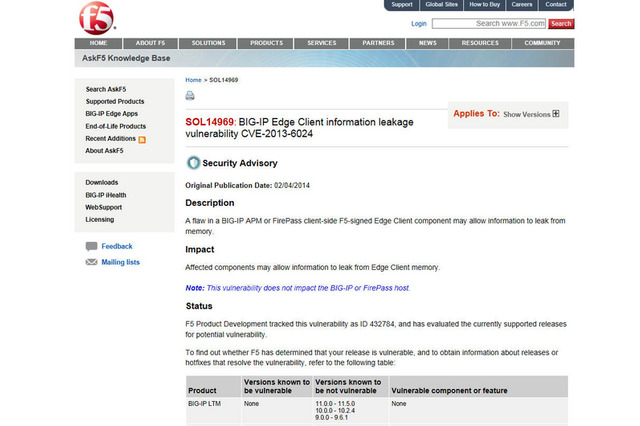Click the 11.0.0 - 11.5.0 version entry
Viewport: 640px width, 426px height.
coord(335,404)
